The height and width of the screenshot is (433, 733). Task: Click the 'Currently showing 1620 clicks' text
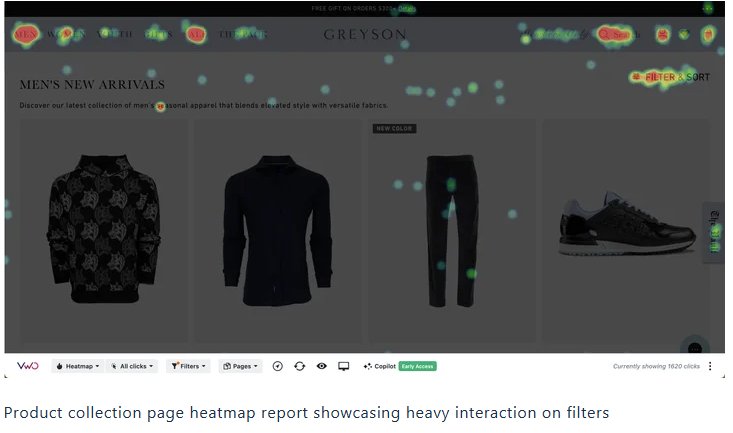pos(656,366)
